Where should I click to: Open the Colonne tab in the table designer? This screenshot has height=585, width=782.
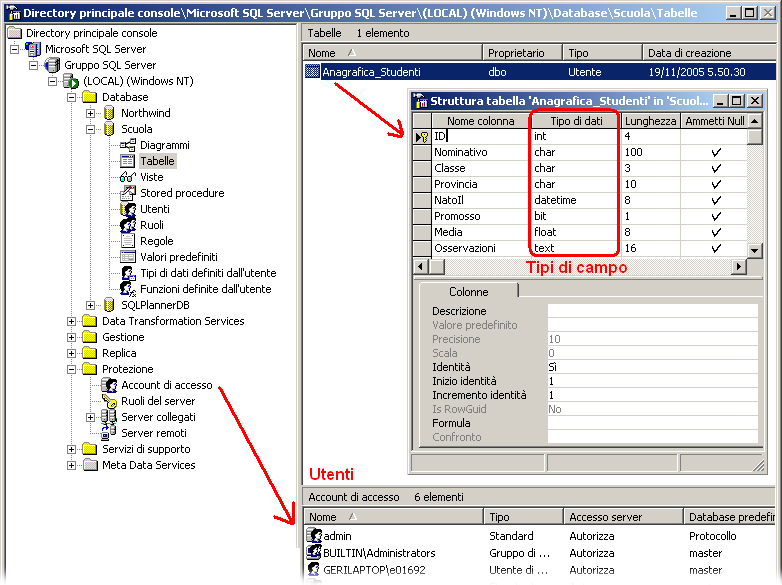pyautogui.click(x=468, y=292)
